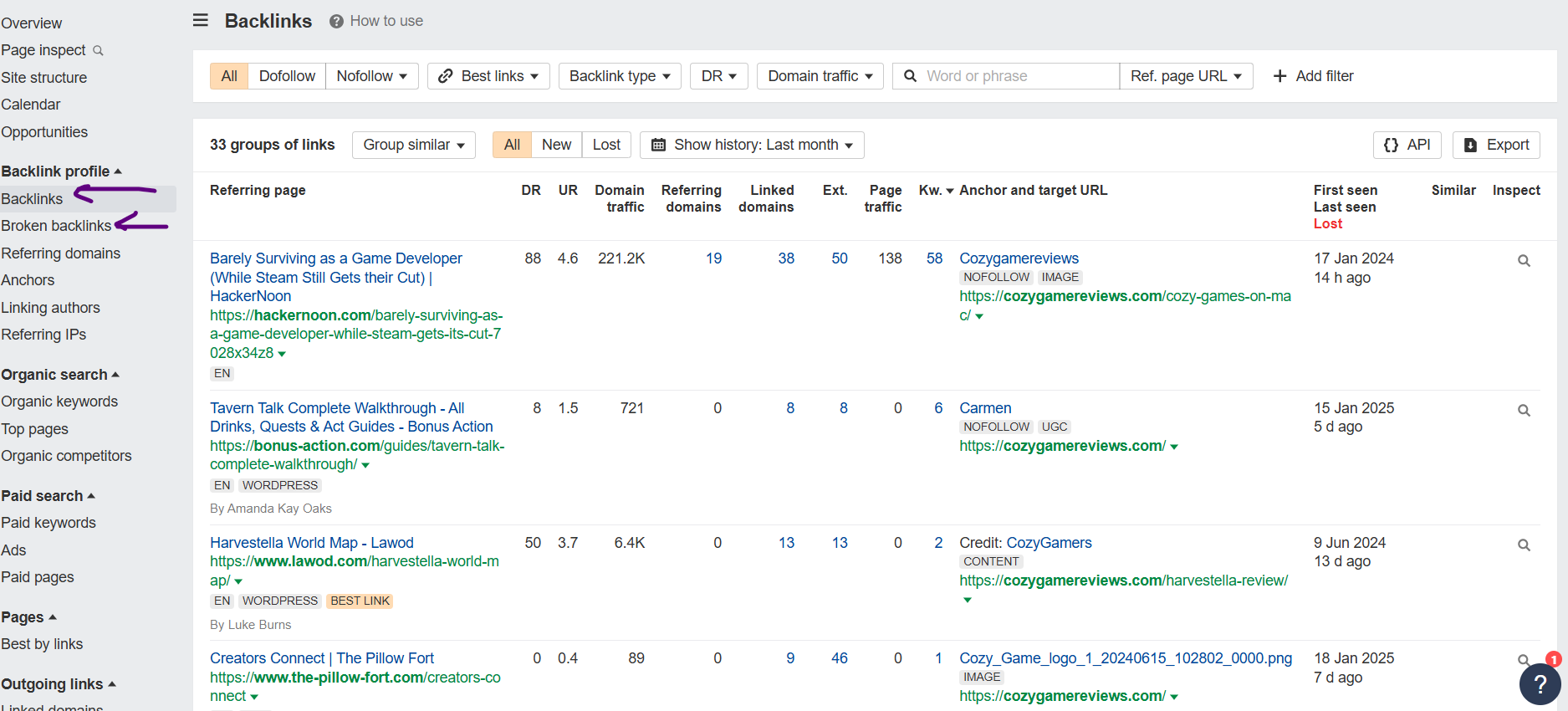
Task: Open Anchors in the sidebar
Action: (x=28, y=280)
